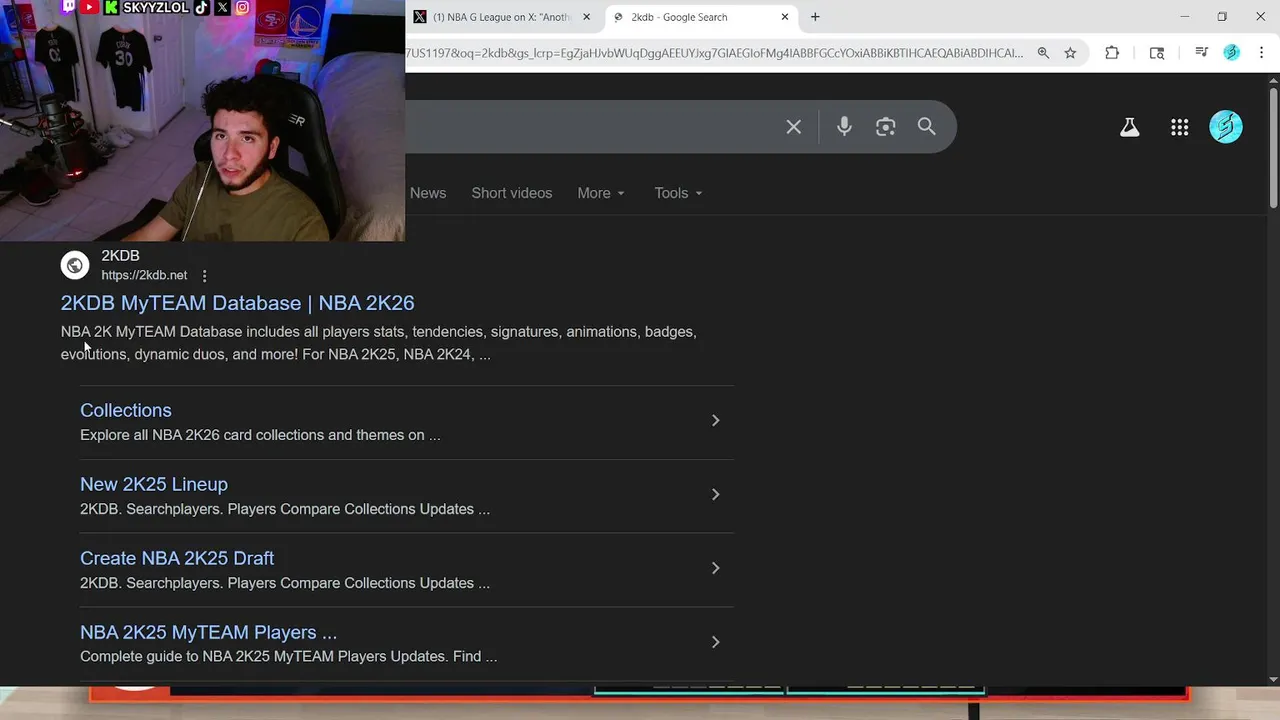Screen dimensions: 1280x720
Task: Open a new browser tab
Action: coord(815,17)
